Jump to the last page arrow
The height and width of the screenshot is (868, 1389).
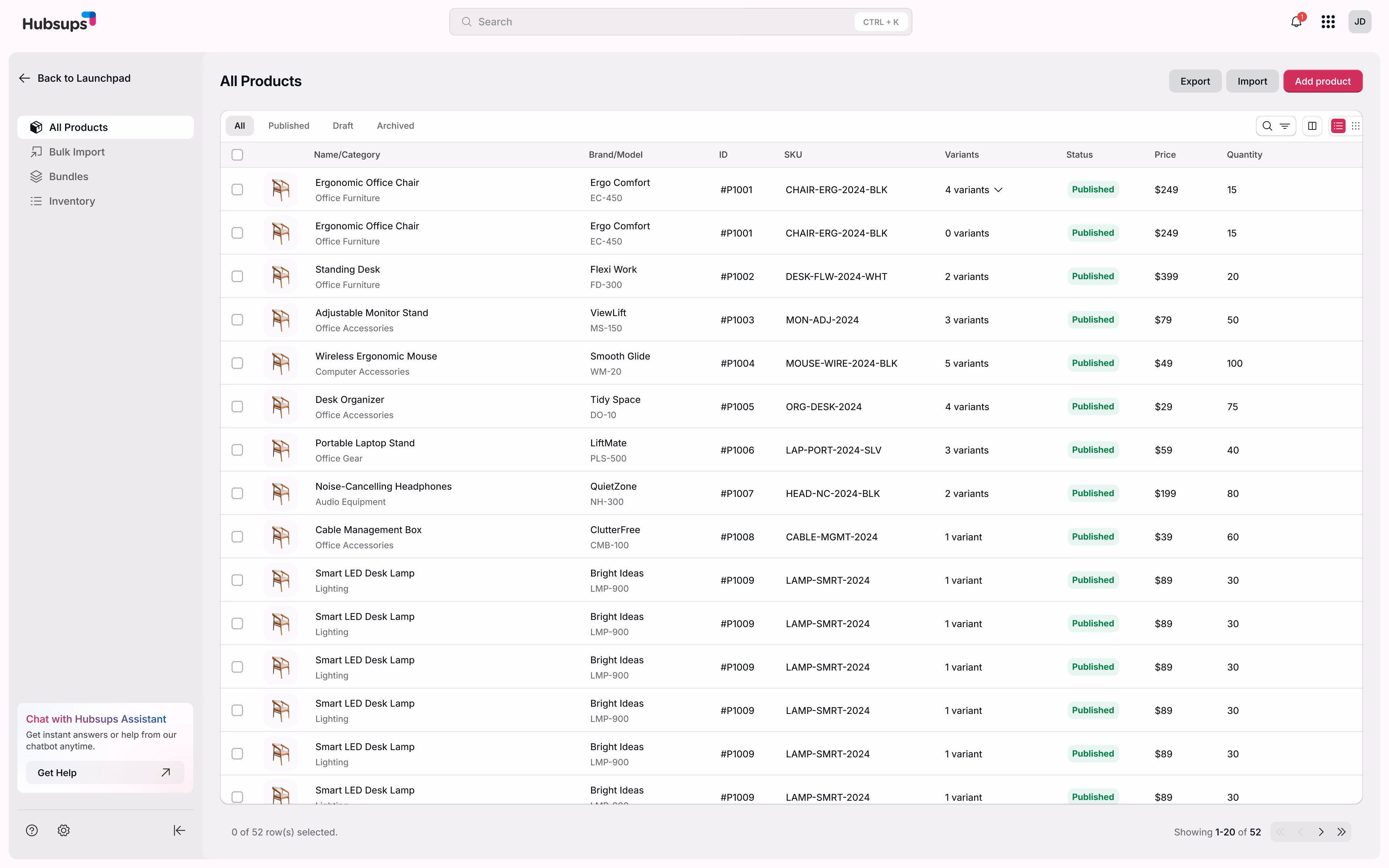click(x=1341, y=832)
